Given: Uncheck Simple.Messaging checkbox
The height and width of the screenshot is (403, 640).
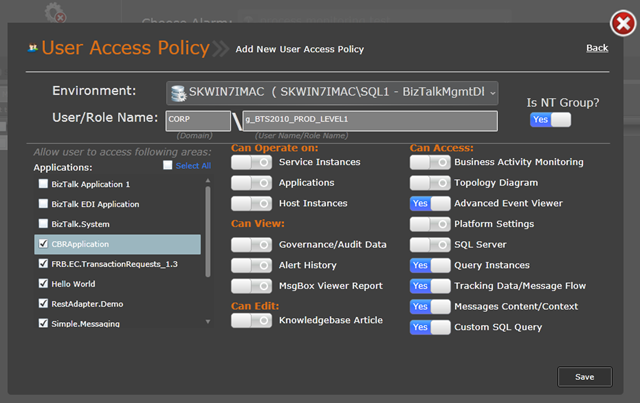Looking at the screenshot, I should (43, 323).
